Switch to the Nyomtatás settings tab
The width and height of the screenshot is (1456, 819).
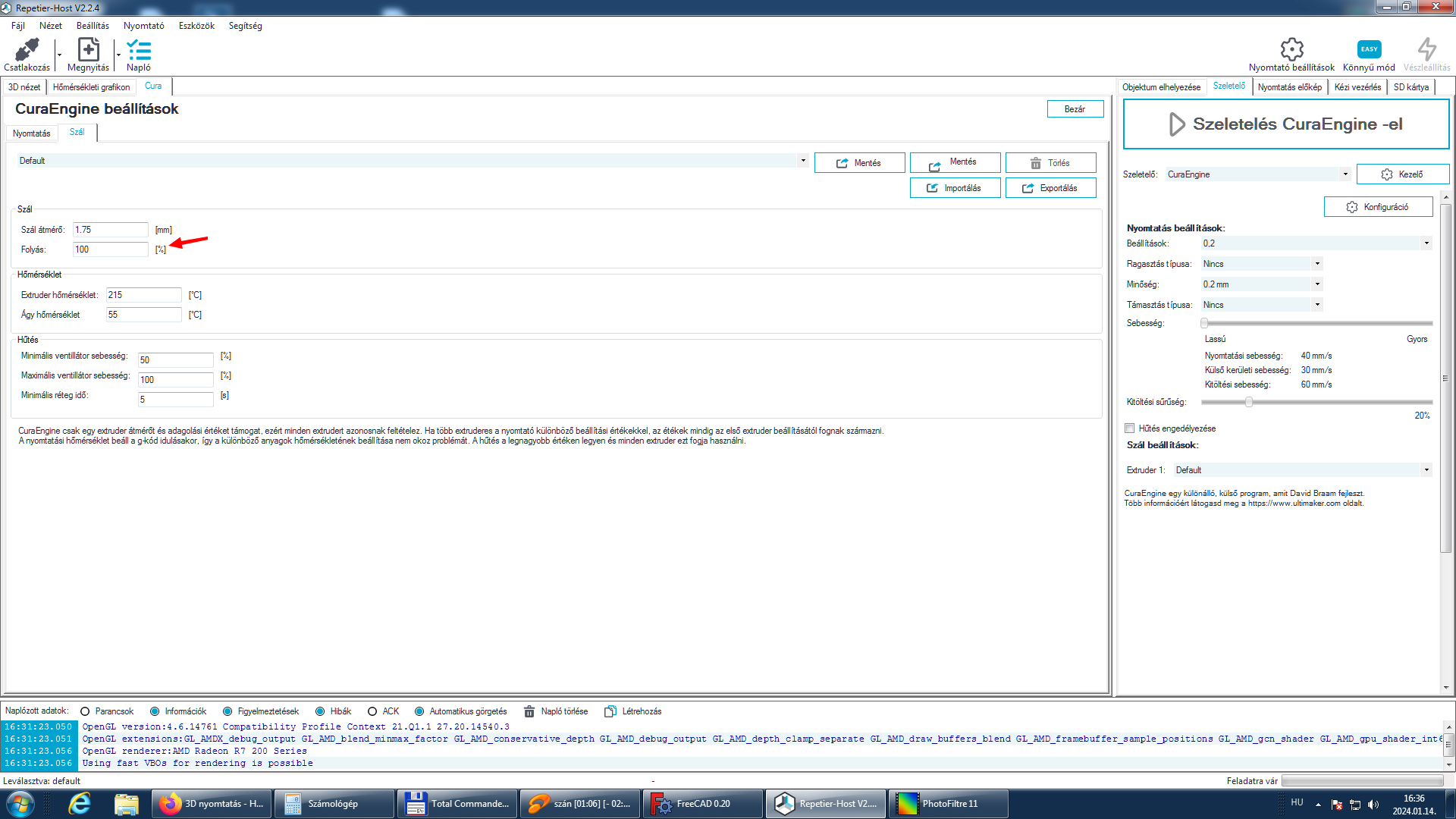tap(31, 133)
